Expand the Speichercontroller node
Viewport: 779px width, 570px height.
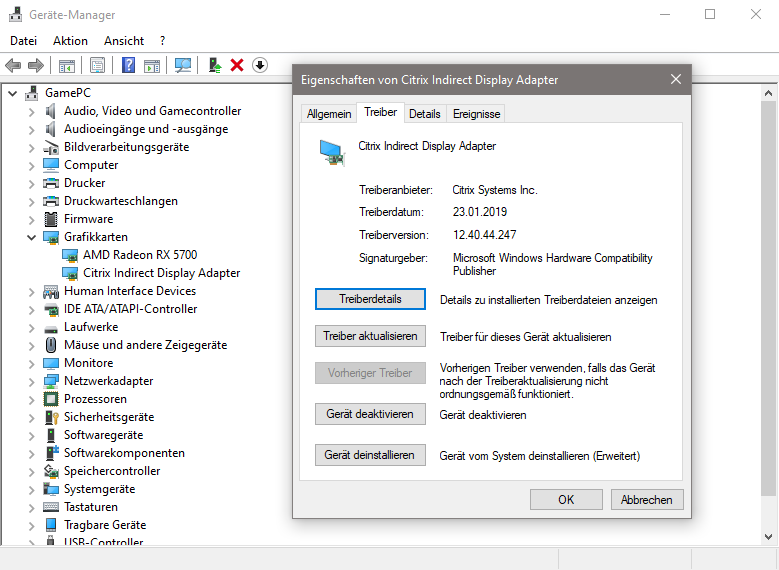[x=31, y=472]
